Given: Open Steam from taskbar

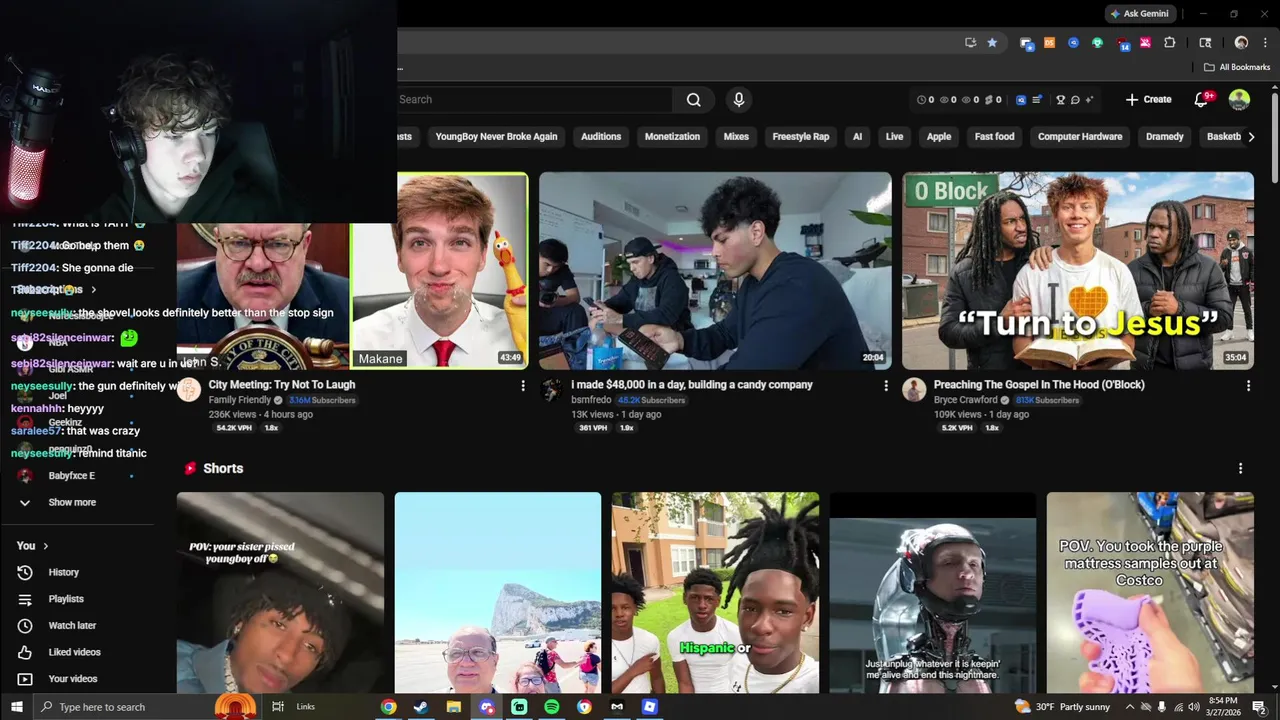Looking at the screenshot, I should [x=421, y=707].
